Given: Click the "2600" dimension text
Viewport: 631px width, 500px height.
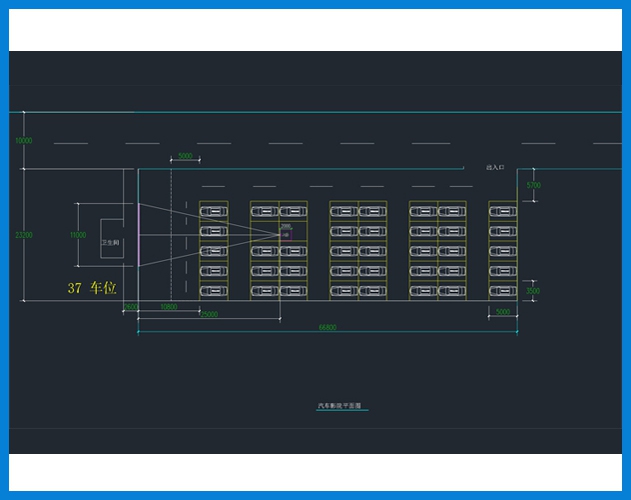Looking at the screenshot, I should (131, 307).
